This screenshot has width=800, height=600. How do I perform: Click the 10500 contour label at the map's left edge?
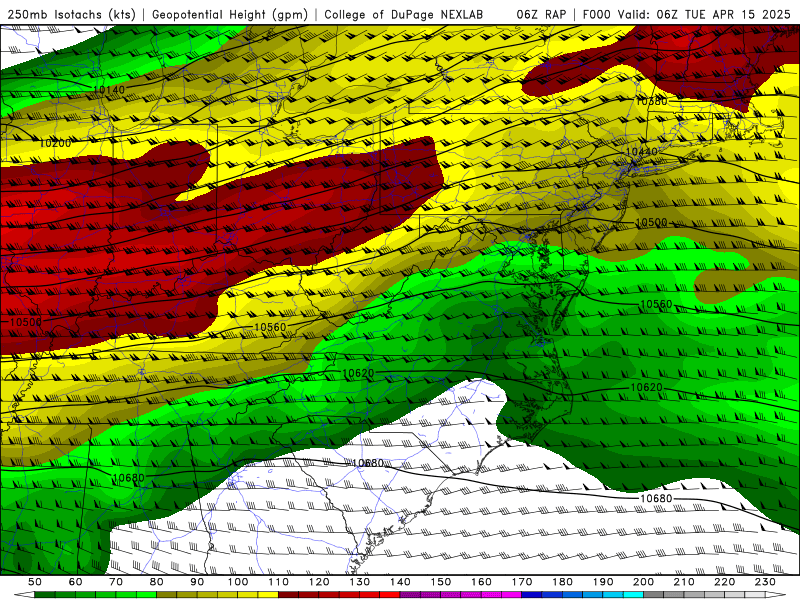[26, 322]
